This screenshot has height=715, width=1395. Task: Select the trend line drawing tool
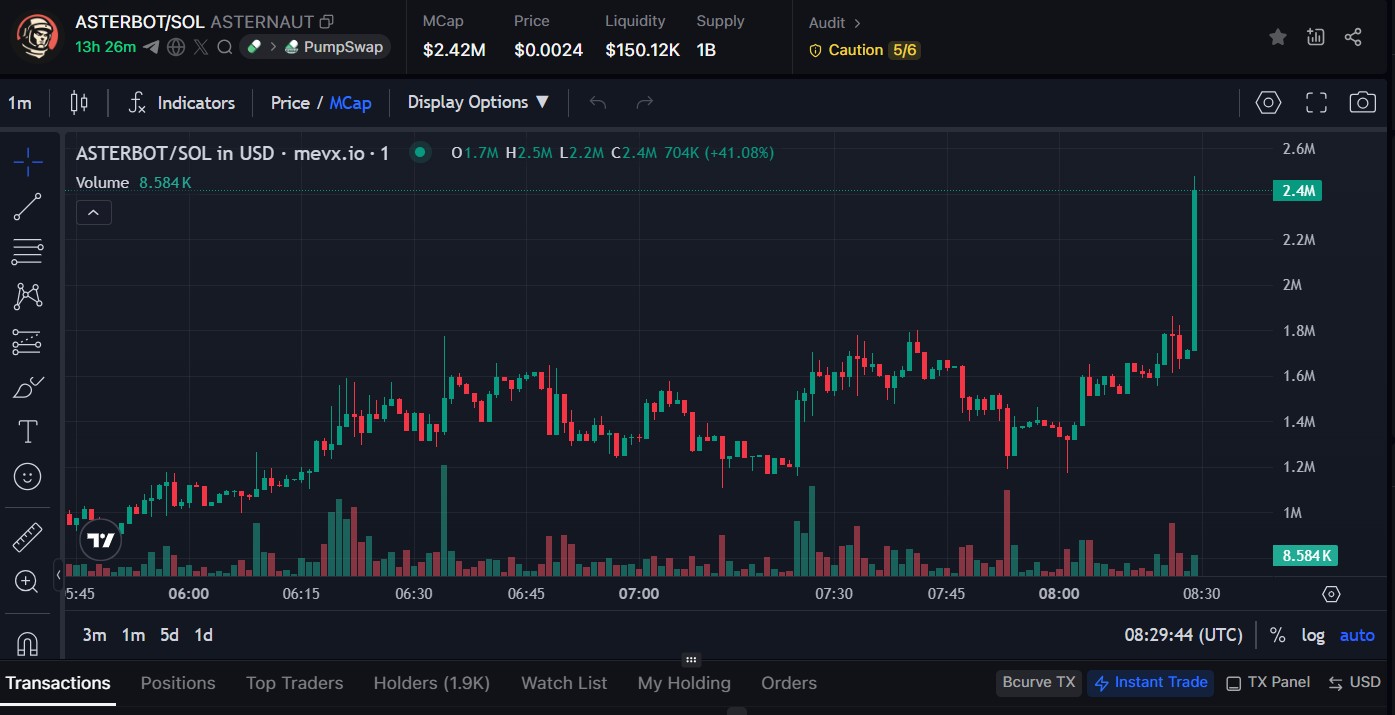(27, 207)
